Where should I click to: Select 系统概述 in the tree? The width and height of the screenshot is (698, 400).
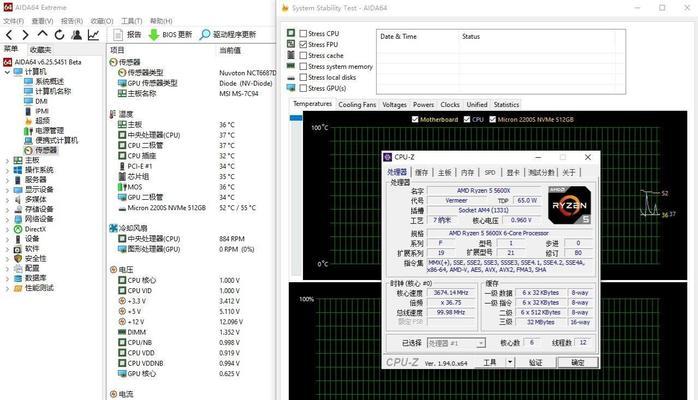(49, 81)
